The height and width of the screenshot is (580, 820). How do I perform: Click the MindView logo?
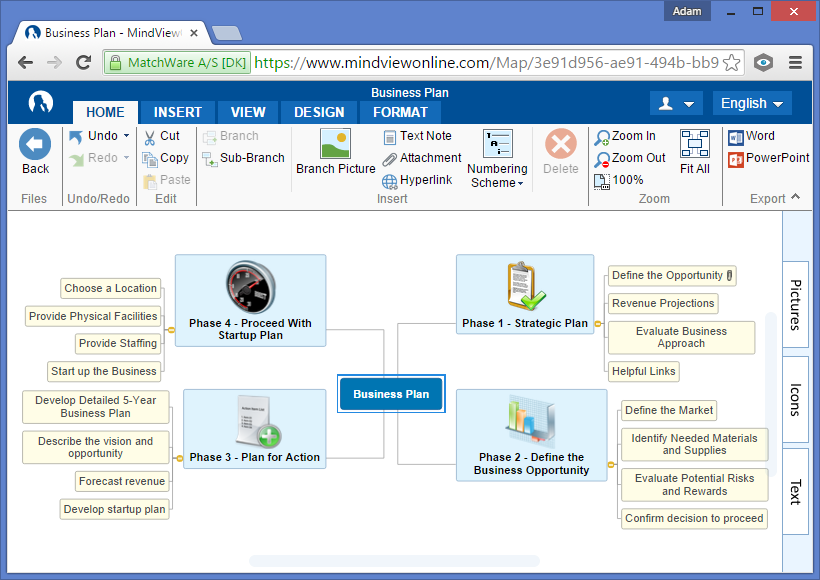pyautogui.click(x=41, y=102)
